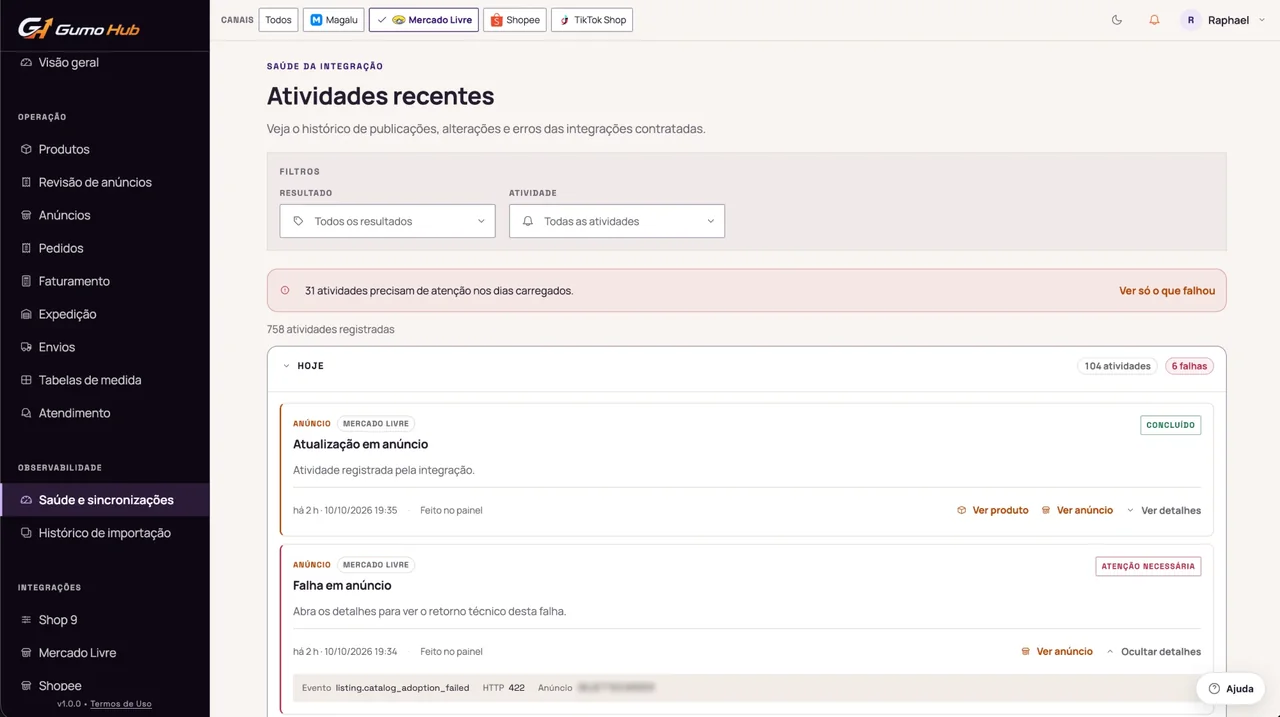The width and height of the screenshot is (1280, 717).
Task: Click the alert icon in the attention banner
Action: 285,291
